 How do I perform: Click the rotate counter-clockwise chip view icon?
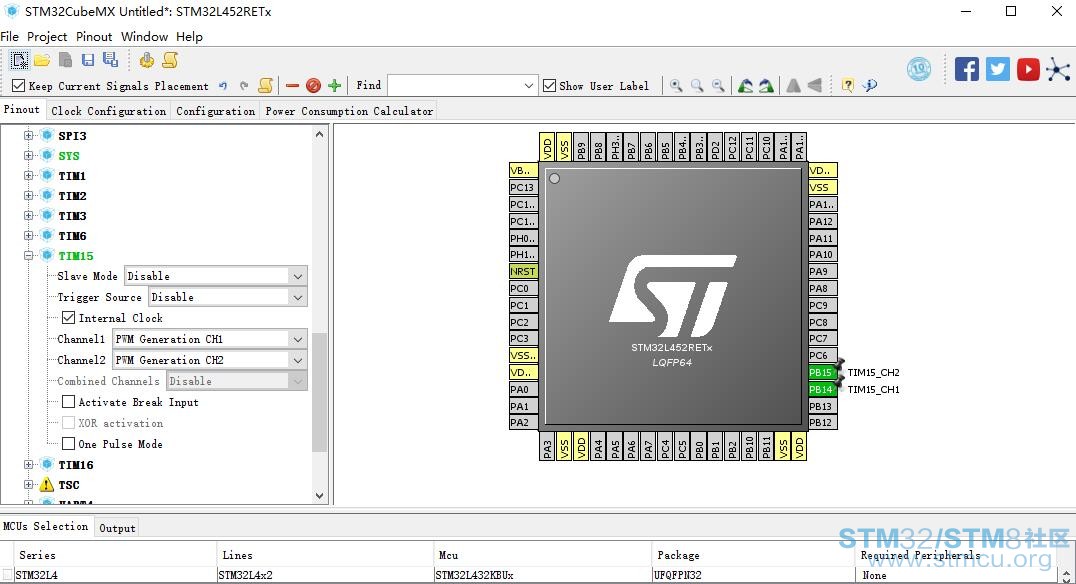coord(766,86)
